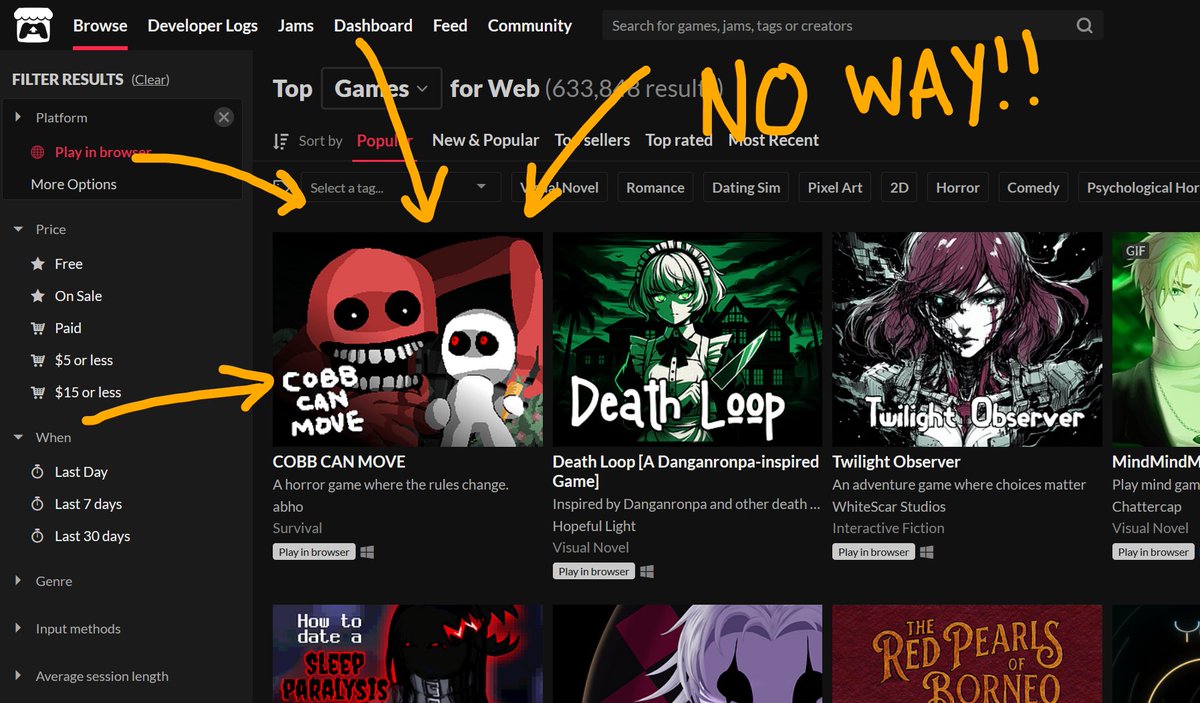
Task: Select the Comedy tag
Action: click(x=1033, y=187)
